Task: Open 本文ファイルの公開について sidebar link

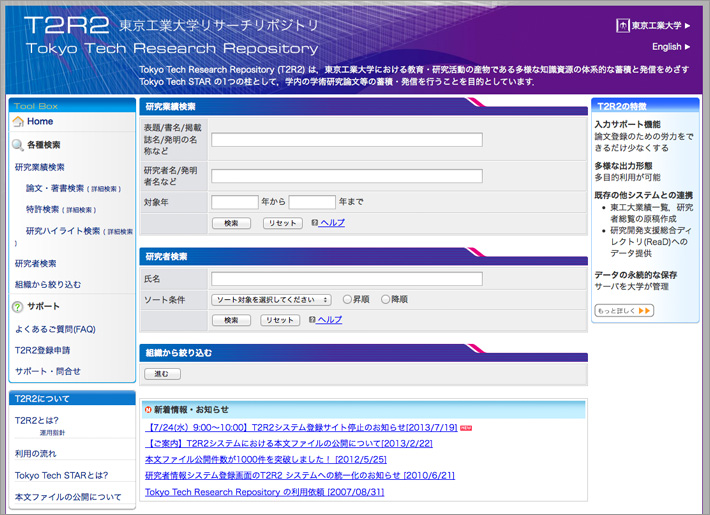Action: point(68,497)
